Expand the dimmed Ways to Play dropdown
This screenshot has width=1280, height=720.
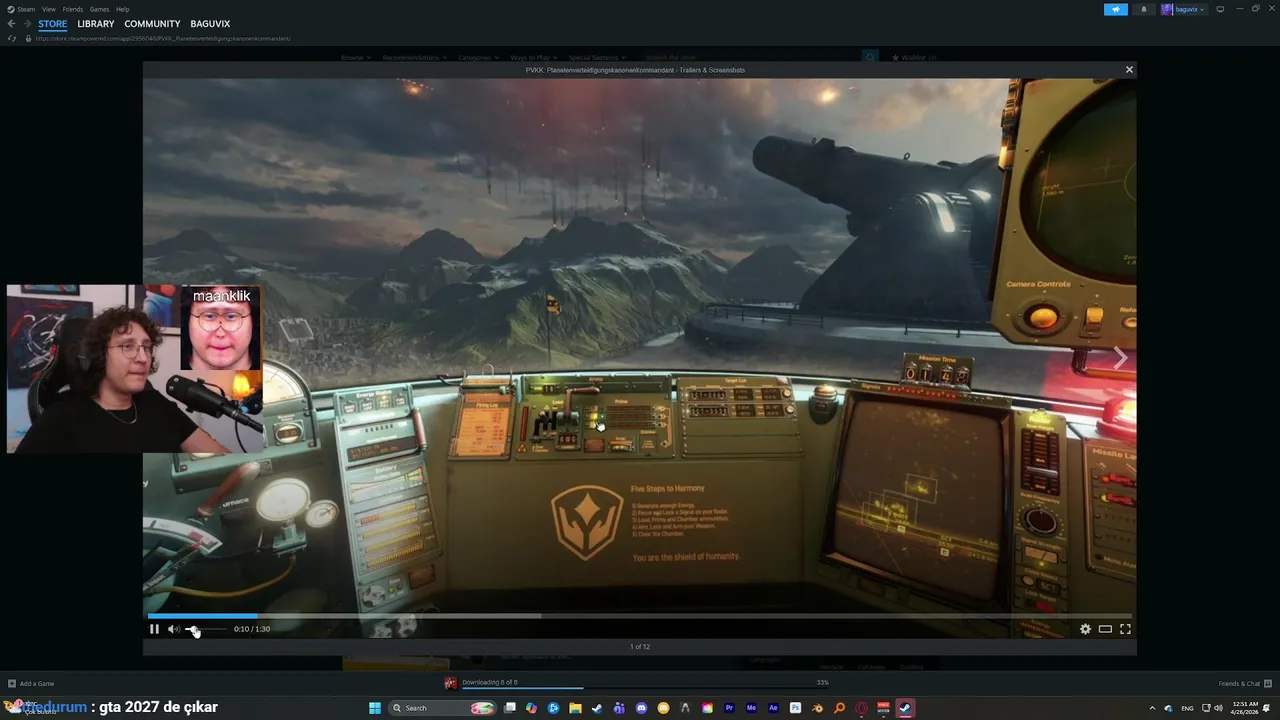(x=534, y=58)
